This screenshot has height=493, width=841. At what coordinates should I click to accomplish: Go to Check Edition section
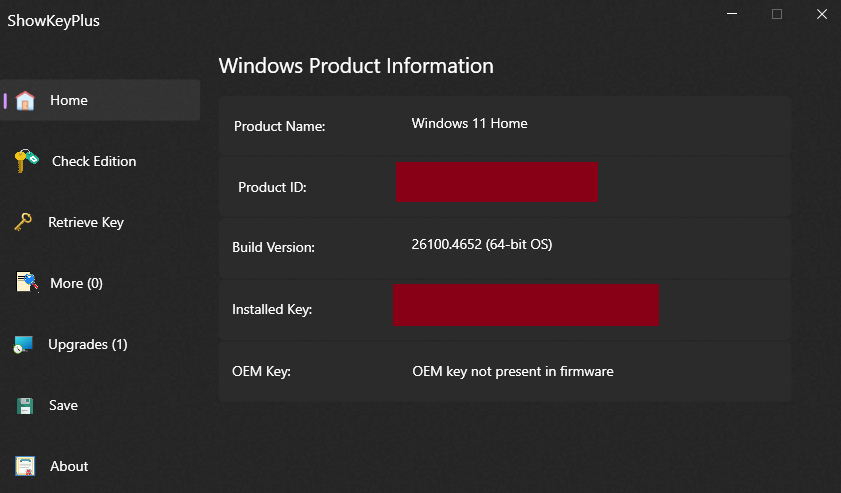pyautogui.click(x=94, y=161)
